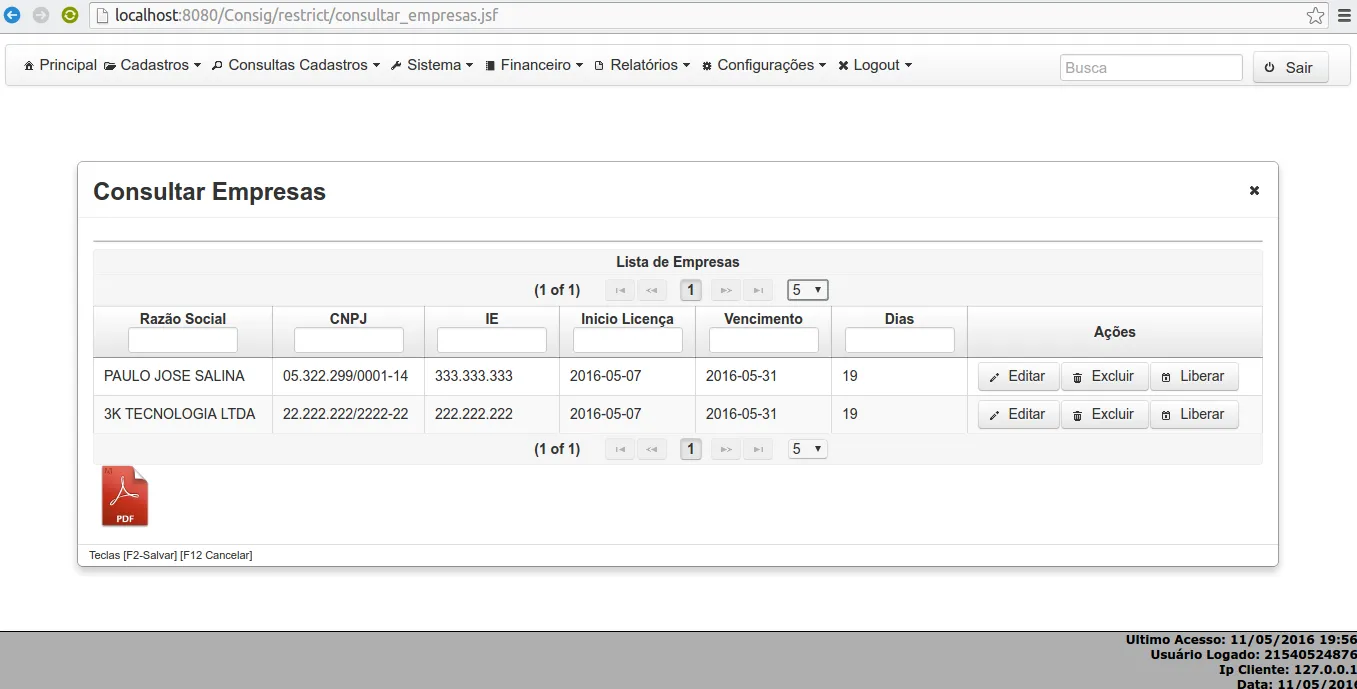The image size is (1357, 689).
Task: Click bottom paginator first-page icon
Action: tap(620, 449)
